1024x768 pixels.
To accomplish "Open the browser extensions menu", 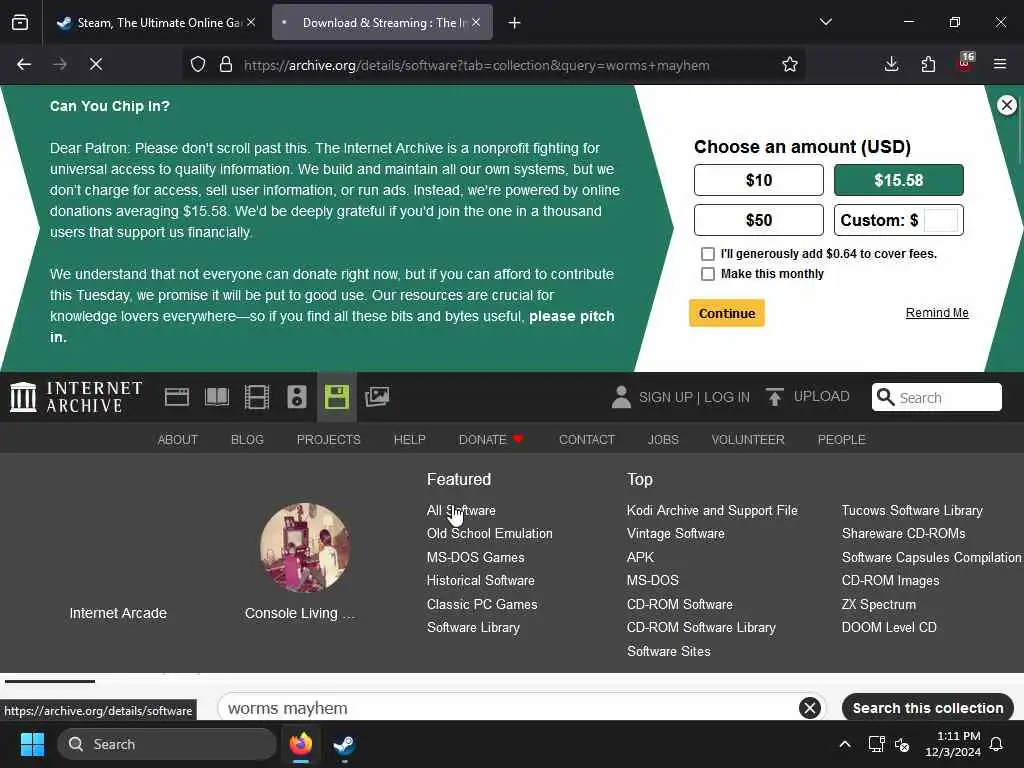I will pos(928,64).
